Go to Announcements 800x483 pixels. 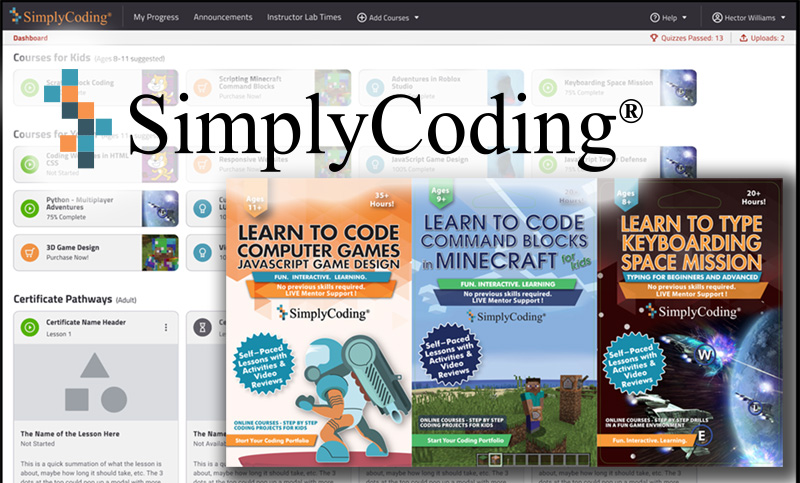222,17
